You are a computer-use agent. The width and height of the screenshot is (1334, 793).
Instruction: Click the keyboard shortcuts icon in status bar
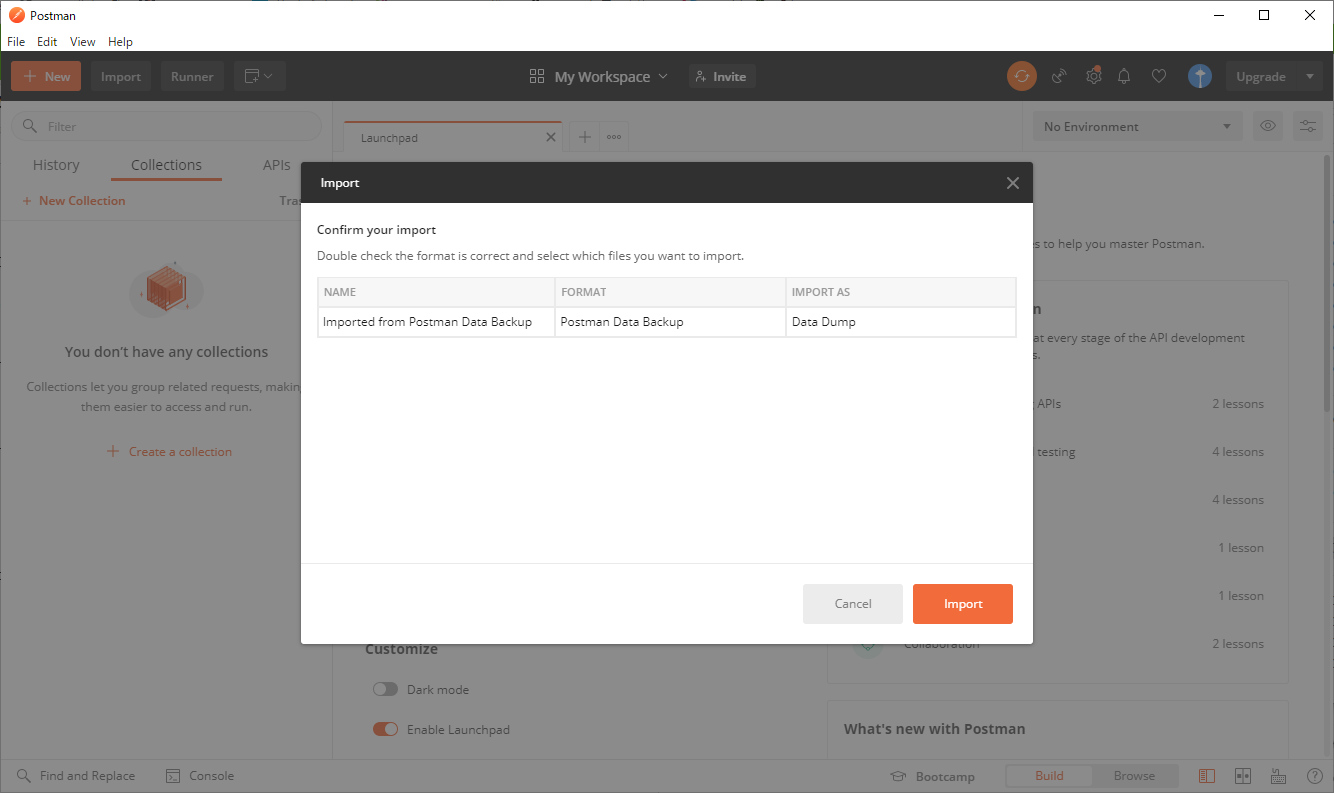(x=1278, y=776)
